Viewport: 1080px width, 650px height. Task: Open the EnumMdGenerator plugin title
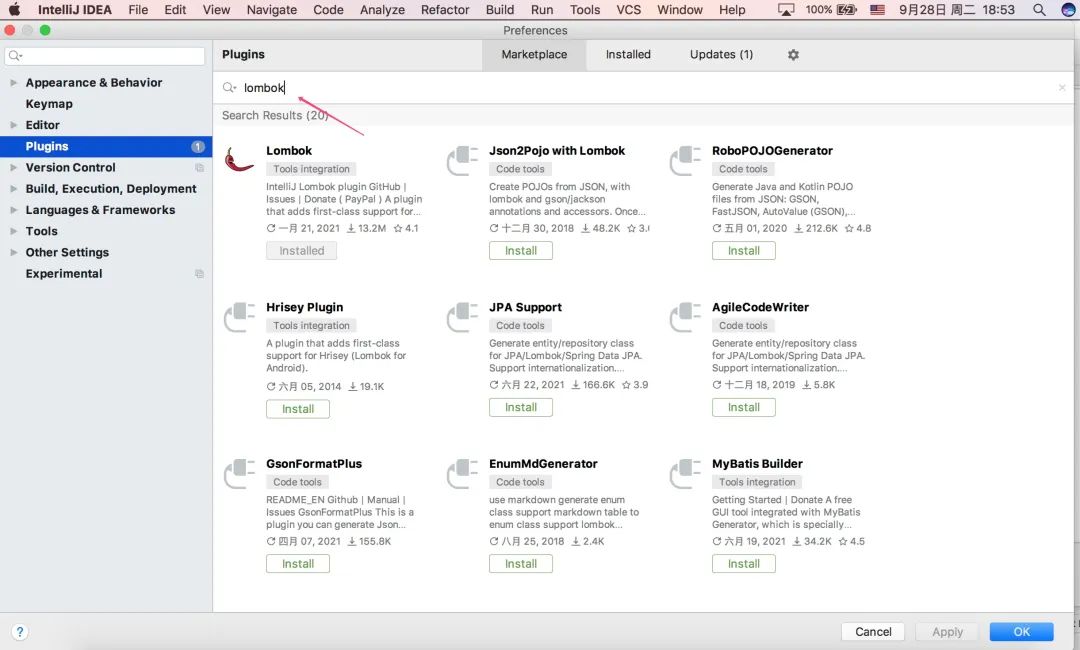pos(543,464)
